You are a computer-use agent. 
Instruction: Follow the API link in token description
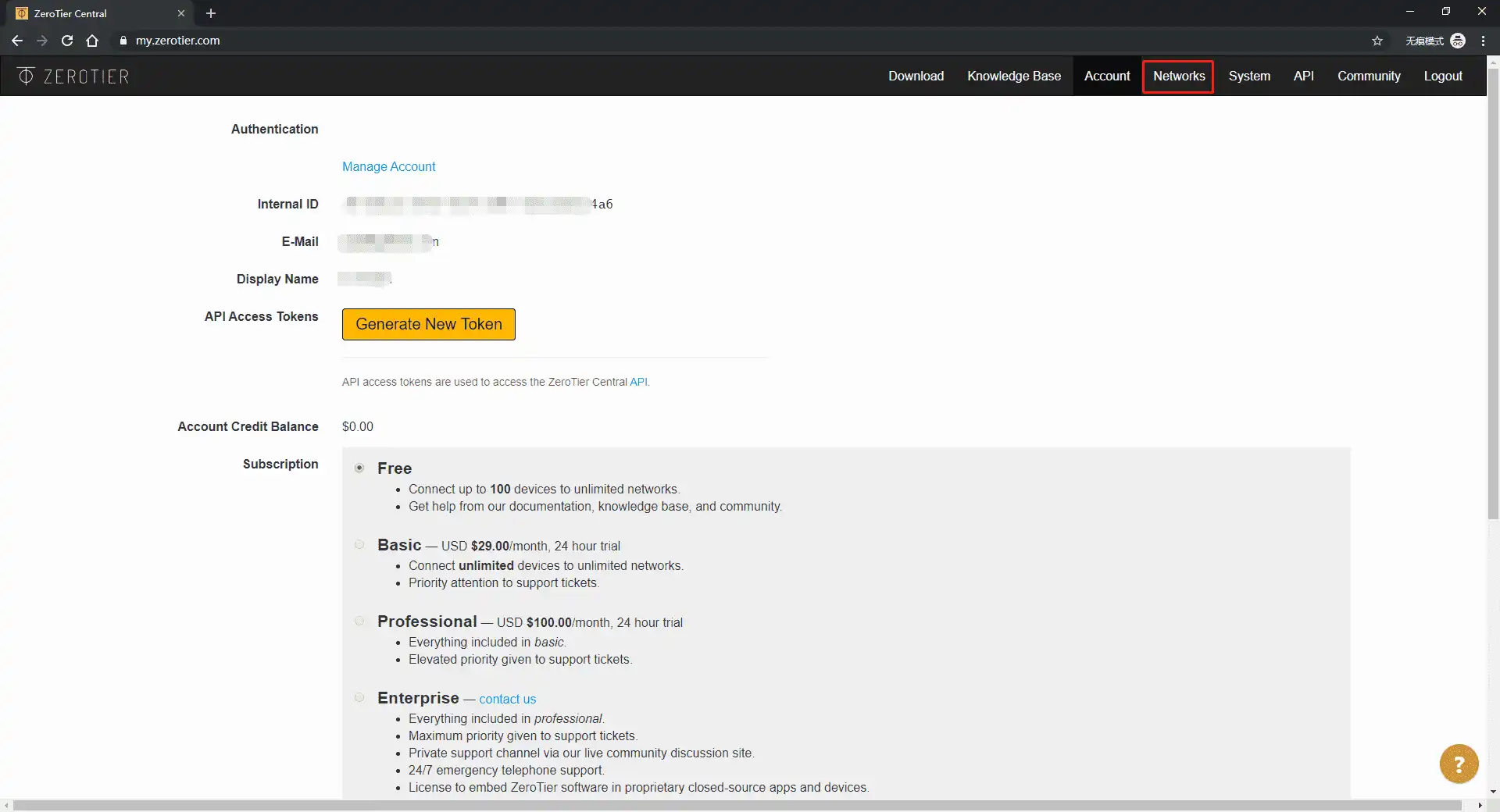tap(638, 382)
